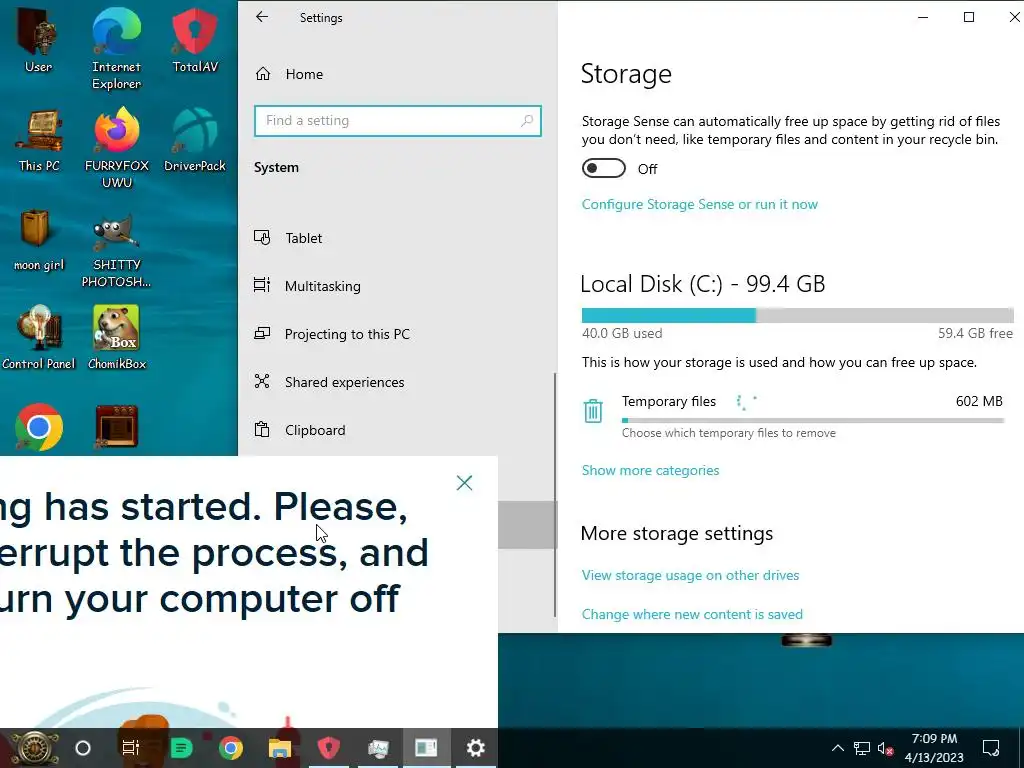Open Cortana circle on taskbar
1024x768 pixels.
point(83,748)
